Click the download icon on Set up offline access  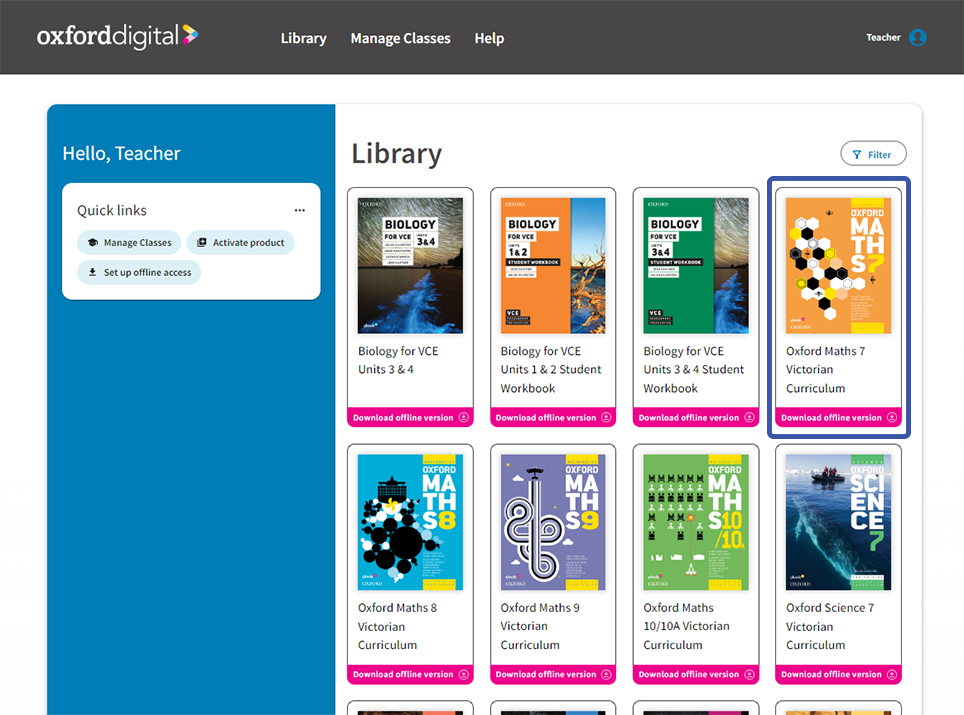(92, 272)
